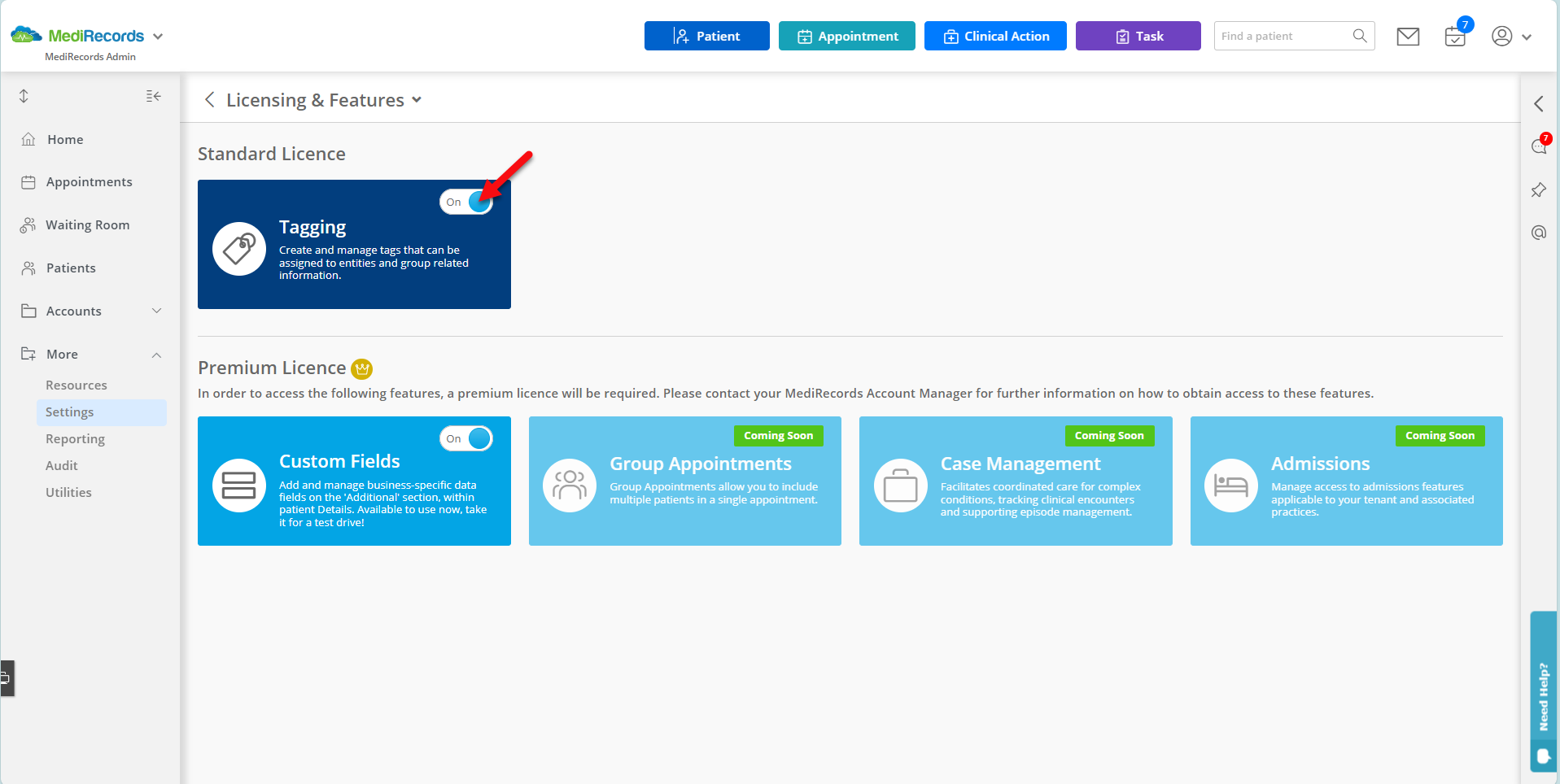Expand the dropdown next to the MediRecords logo
The image size is (1560, 784).
coord(158,35)
